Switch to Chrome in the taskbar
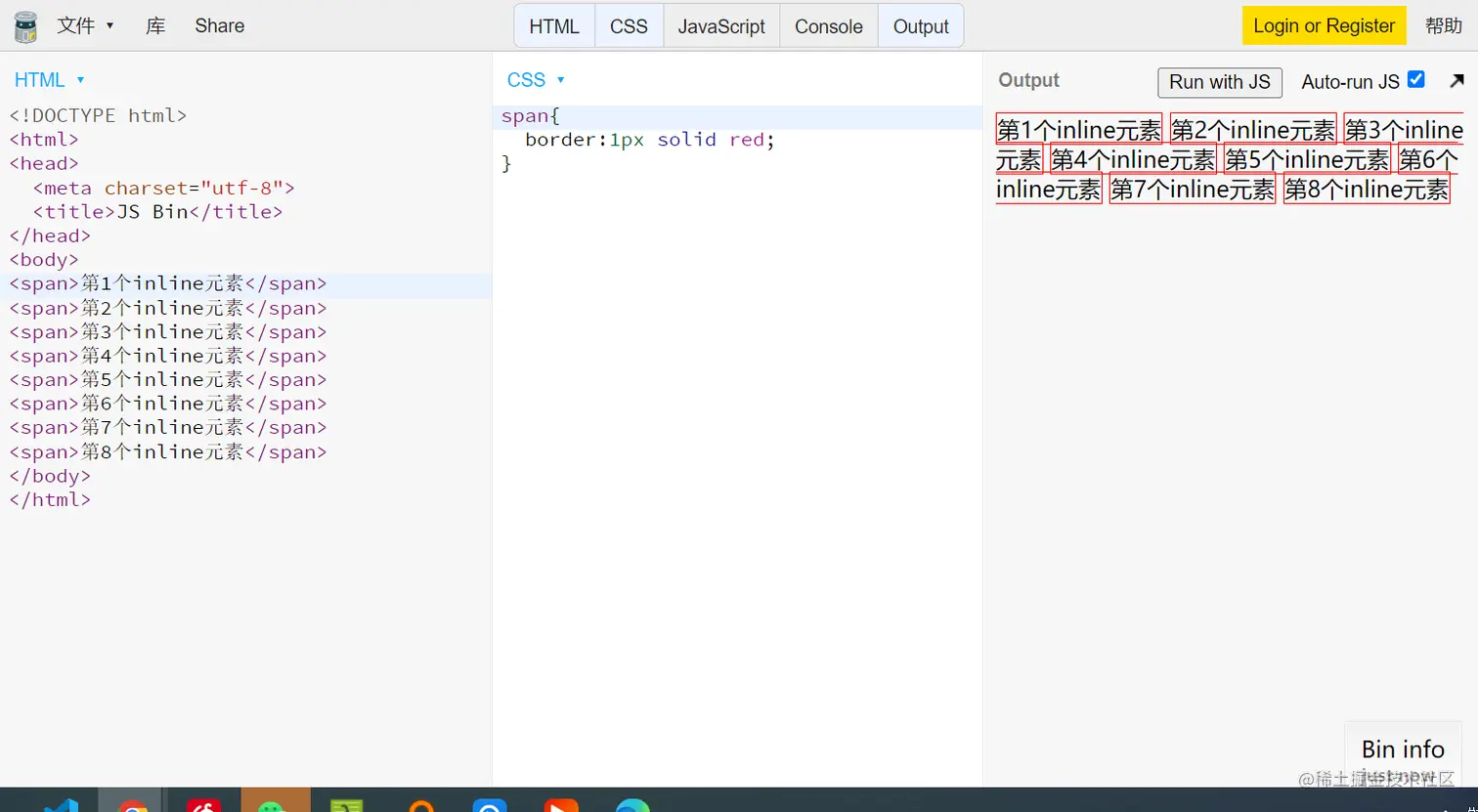 [132, 803]
